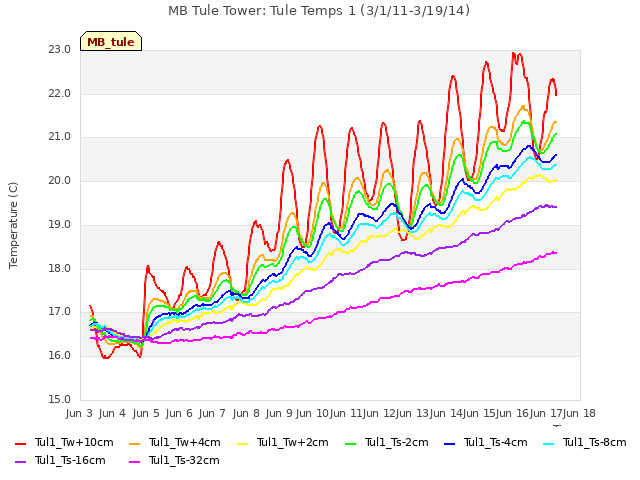This screenshot has height=480, width=640.
Task: Click y-axis tick value 21.0
Action: (60, 137)
